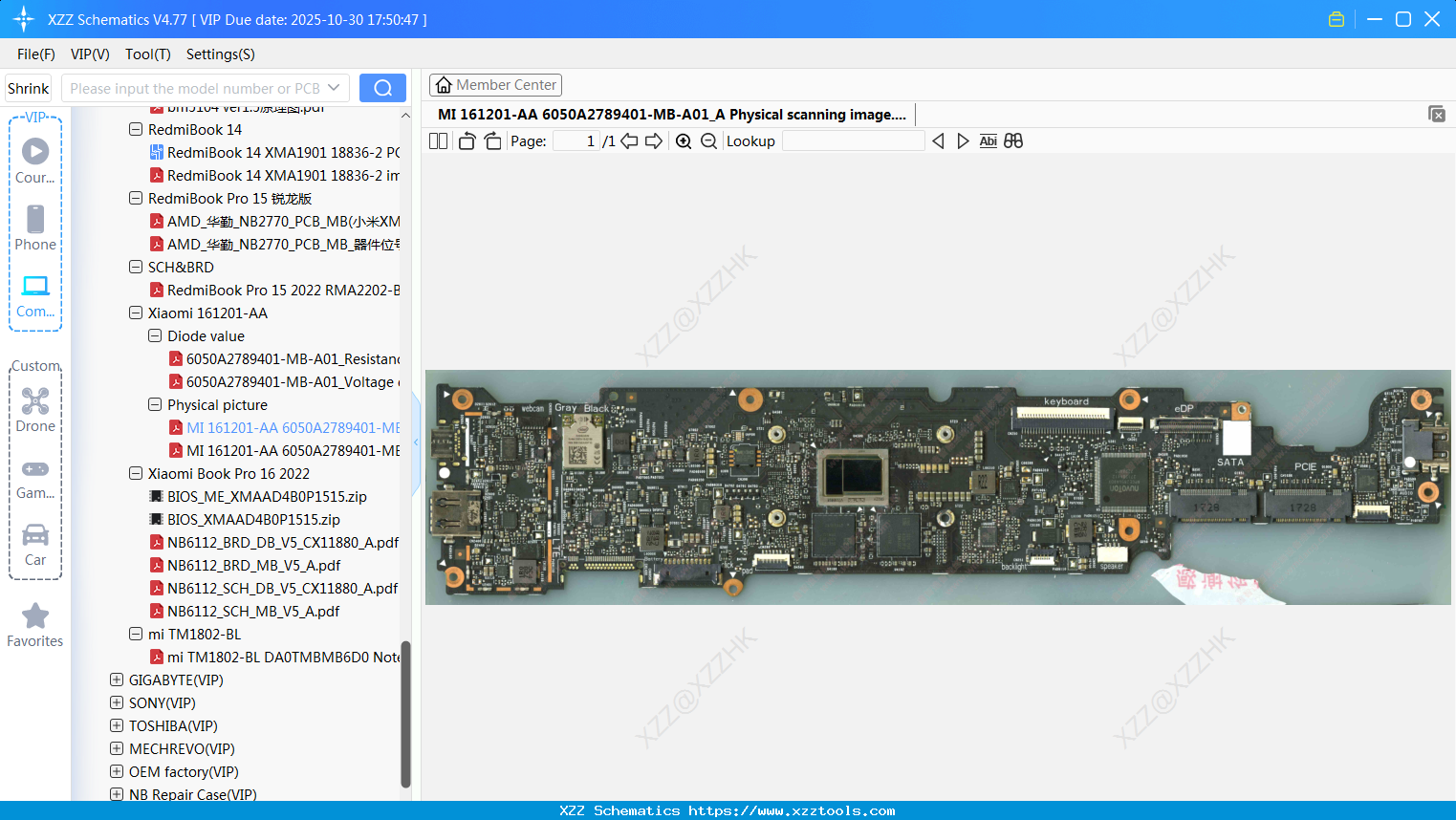Open the VIP(V) menu
The width and height of the screenshot is (1456, 820).
[x=90, y=54]
